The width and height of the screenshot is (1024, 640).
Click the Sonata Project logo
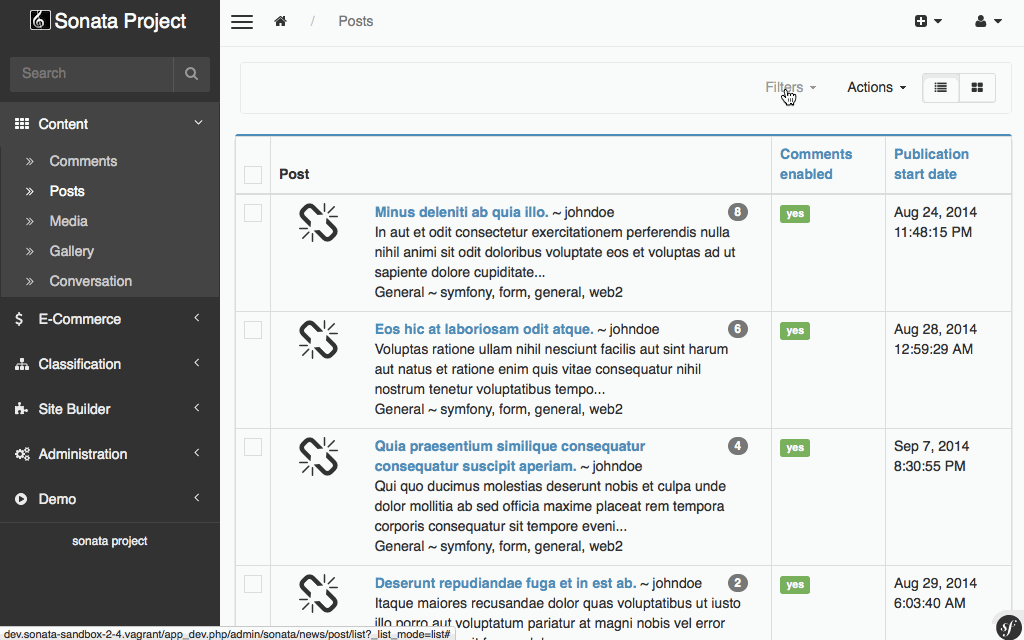click(109, 21)
